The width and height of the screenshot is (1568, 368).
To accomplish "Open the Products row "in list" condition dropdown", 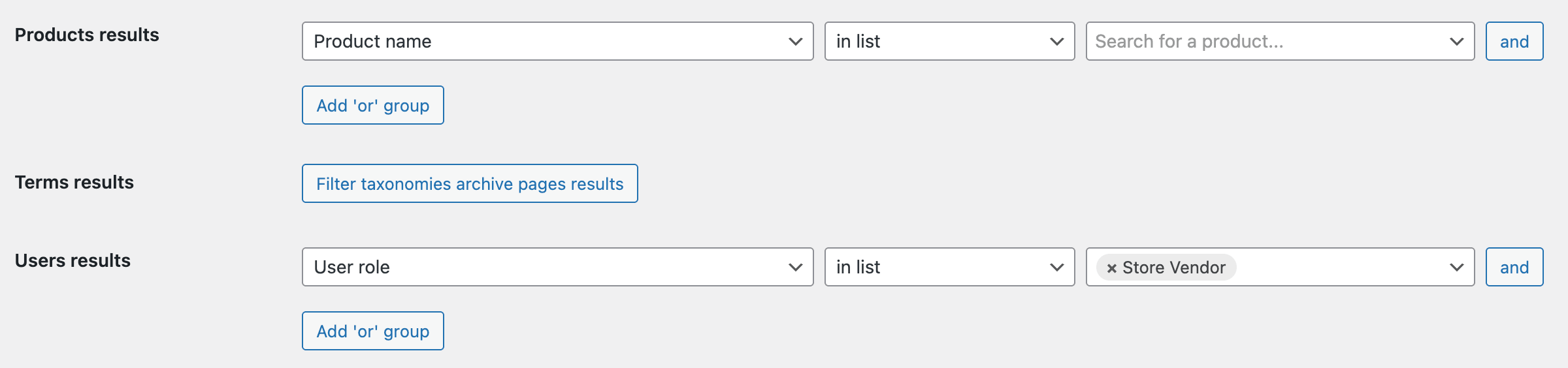I will click(941, 41).
